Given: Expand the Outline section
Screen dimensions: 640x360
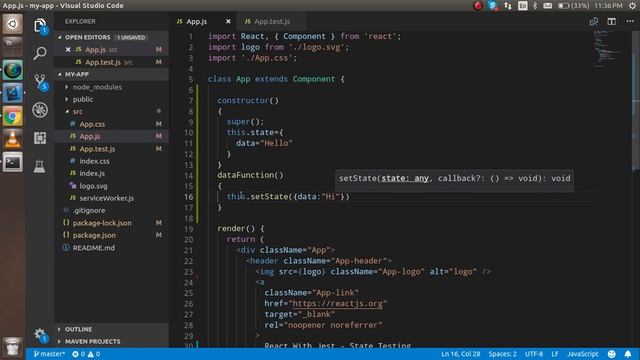Looking at the screenshot, I should tap(111, 329).
